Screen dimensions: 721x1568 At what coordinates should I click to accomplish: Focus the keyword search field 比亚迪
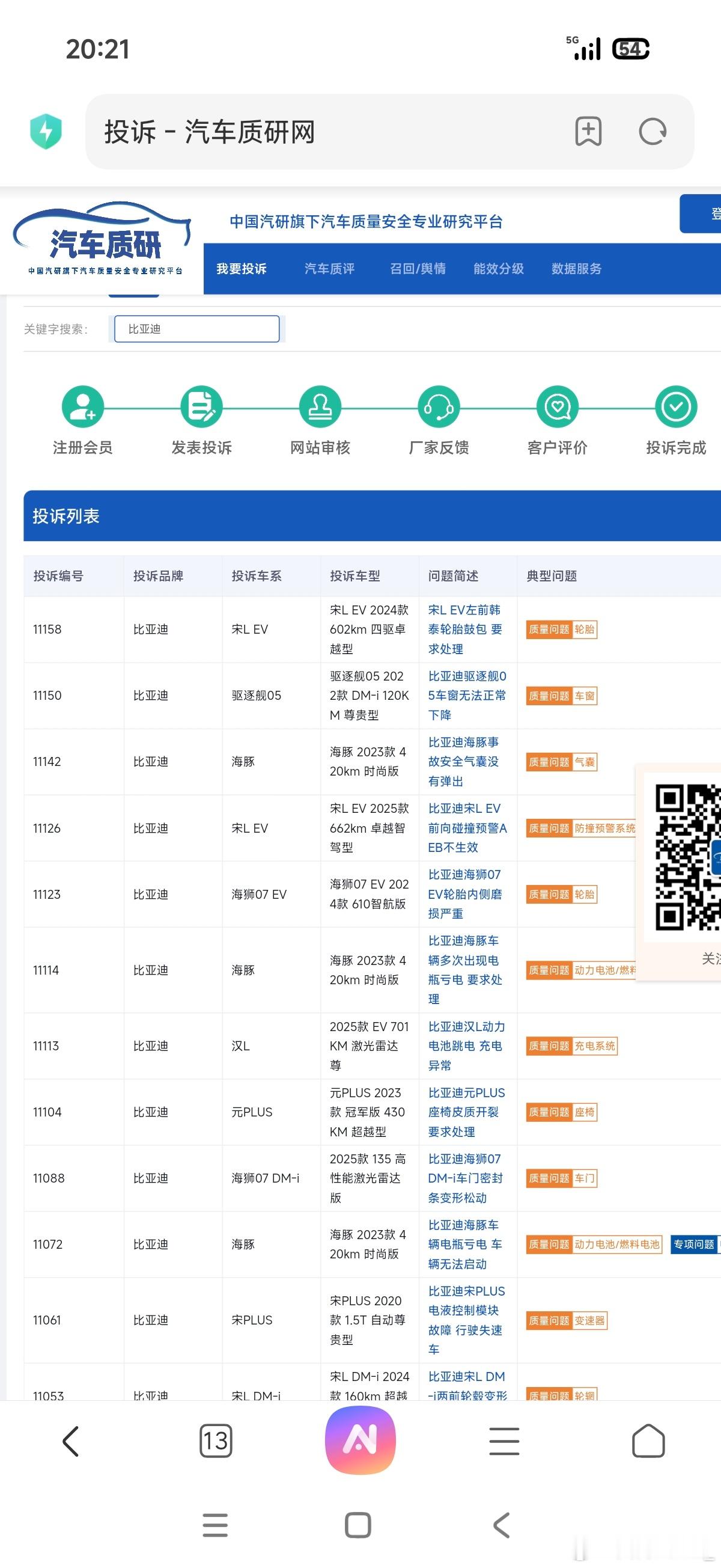click(197, 329)
